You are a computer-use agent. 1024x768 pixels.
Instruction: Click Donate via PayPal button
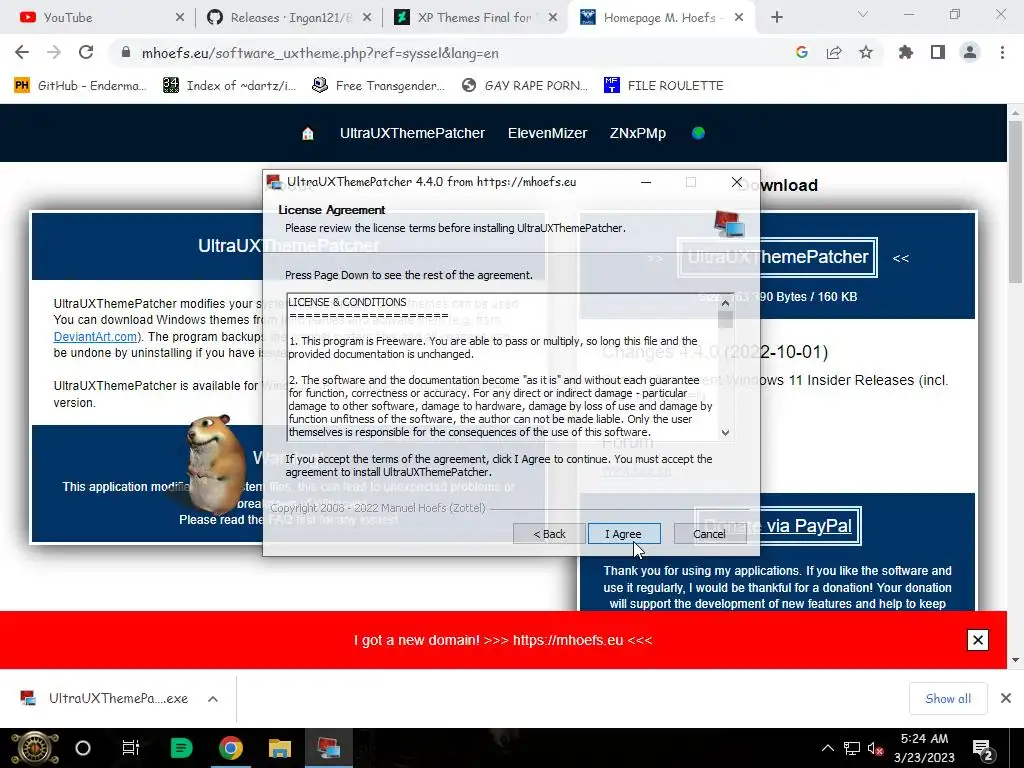[777, 526]
